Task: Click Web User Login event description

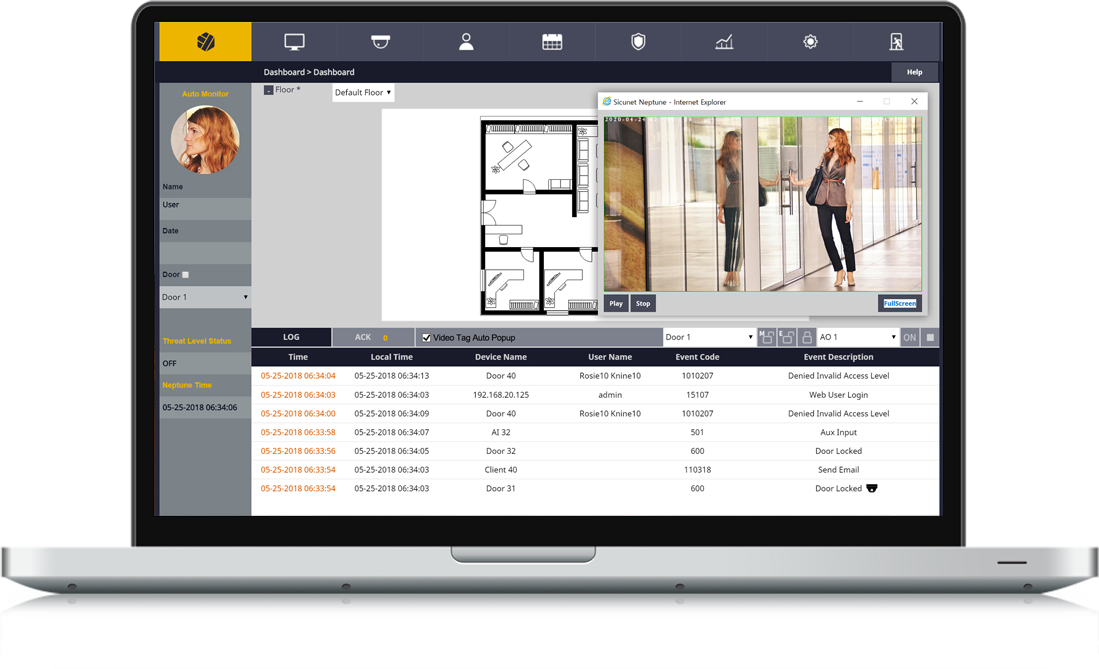Action: (838, 395)
